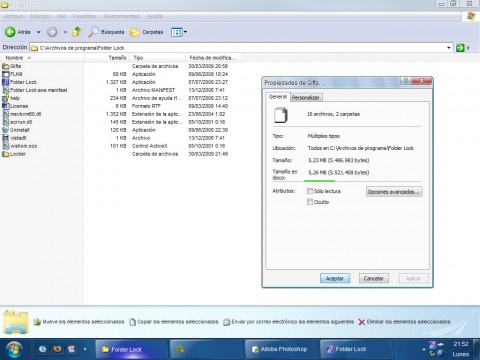This screenshot has height=360, width=480.
Task: Expand the Dirección address bar dropdown
Action: [449, 48]
